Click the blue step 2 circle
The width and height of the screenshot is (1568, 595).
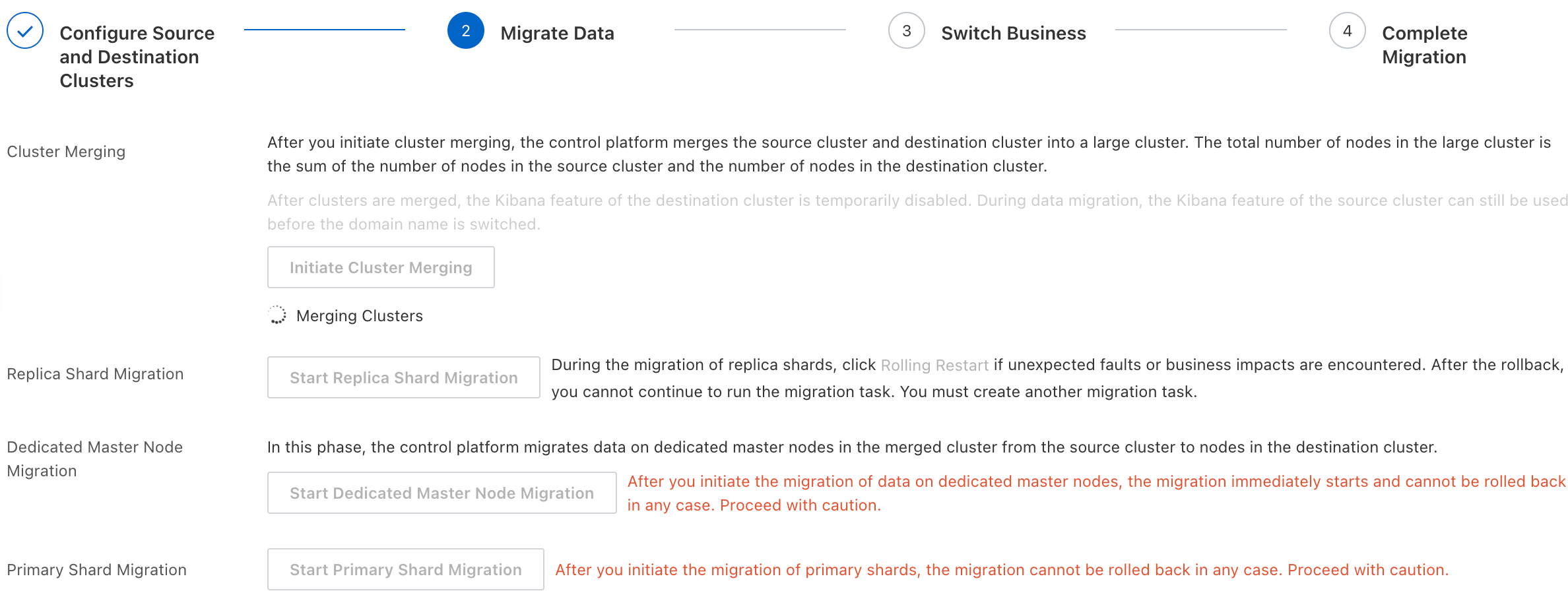[465, 31]
